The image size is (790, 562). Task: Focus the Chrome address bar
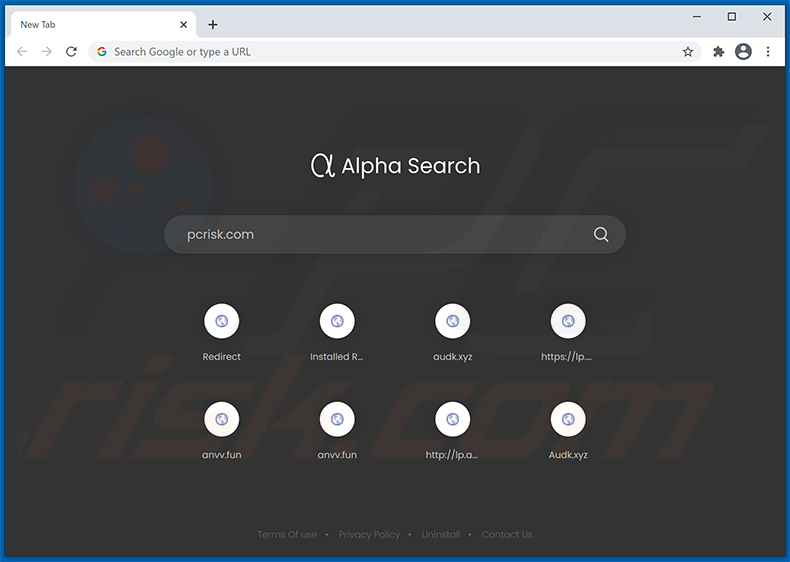[x=394, y=51]
